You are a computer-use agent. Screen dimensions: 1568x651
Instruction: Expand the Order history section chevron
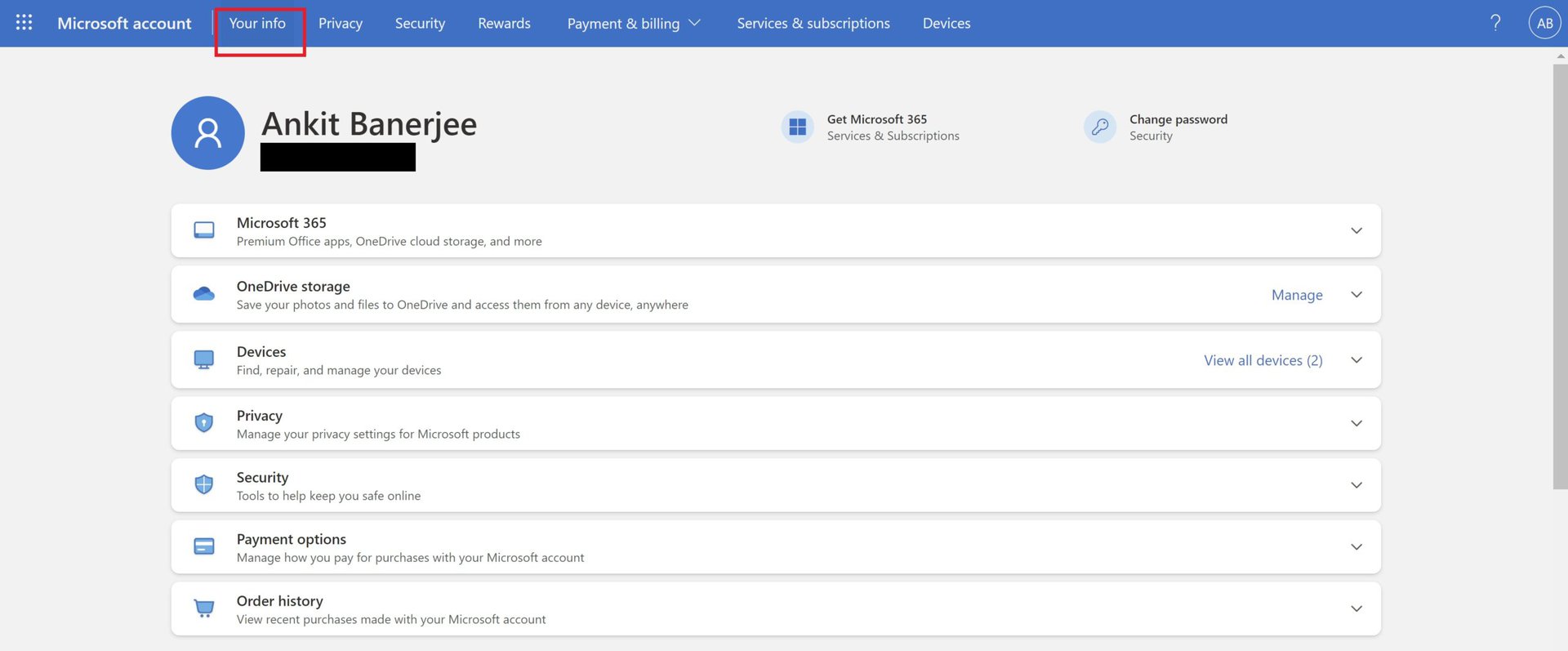1356,609
